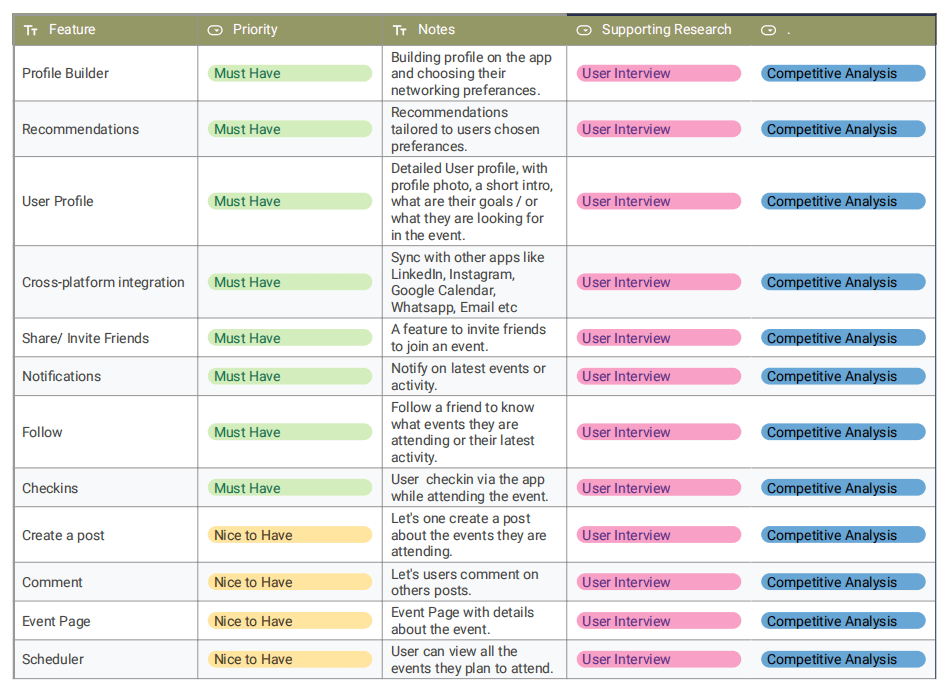The image size is (949, 692).
Task: Click the text-type icon beside Feature header
Action: 31,30
